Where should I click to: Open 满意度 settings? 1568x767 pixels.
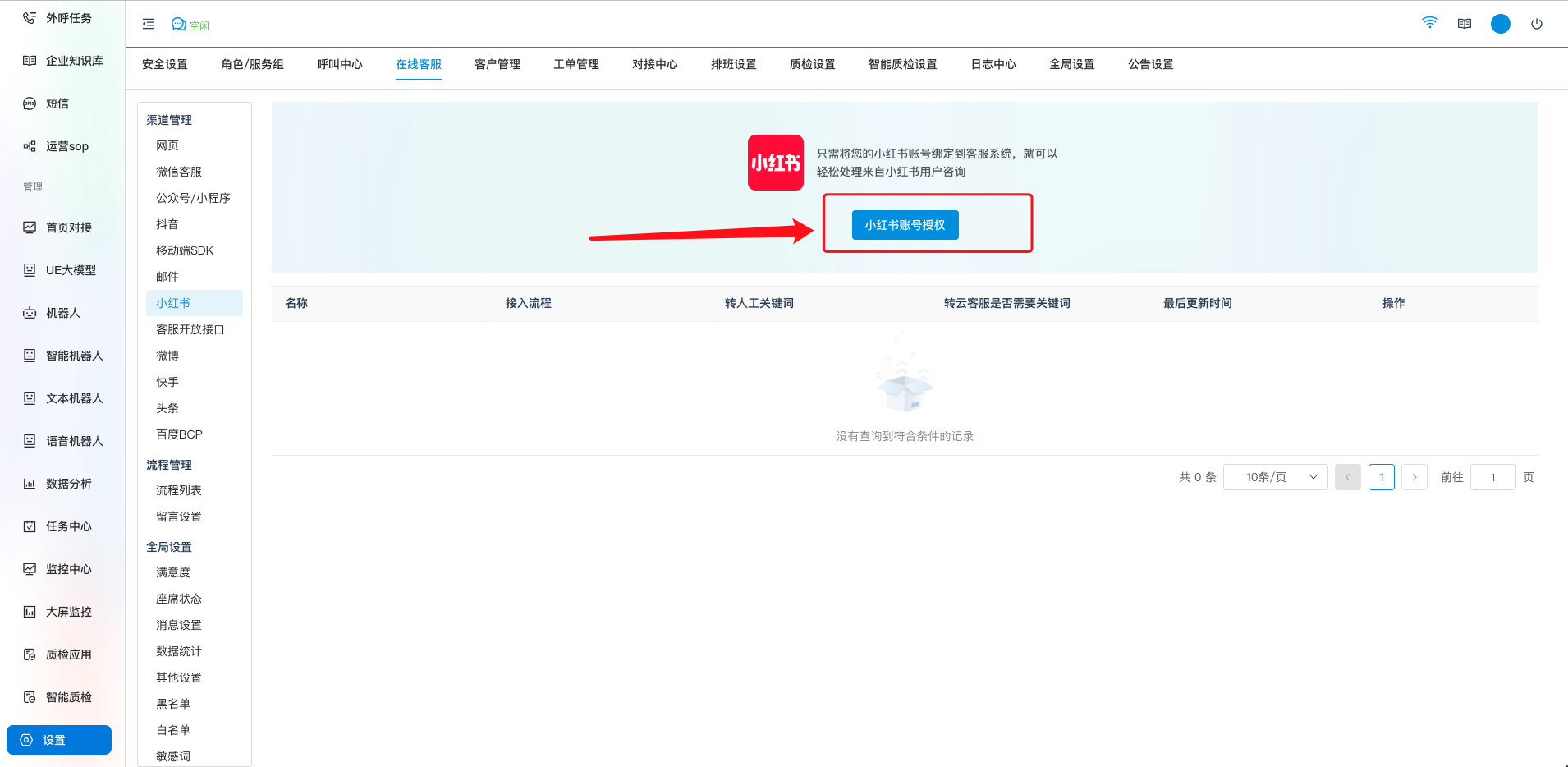click(173, 572)
